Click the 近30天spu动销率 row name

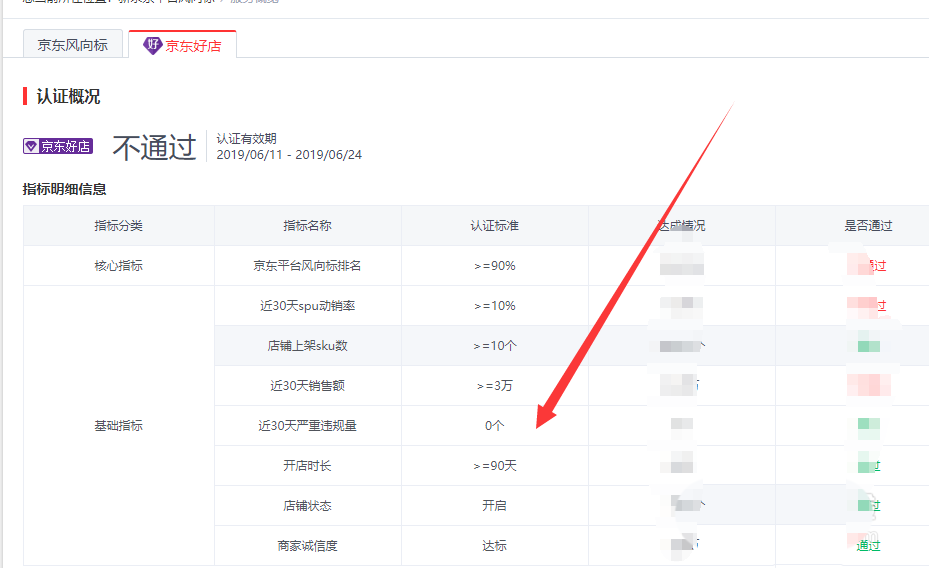(307, 306)
